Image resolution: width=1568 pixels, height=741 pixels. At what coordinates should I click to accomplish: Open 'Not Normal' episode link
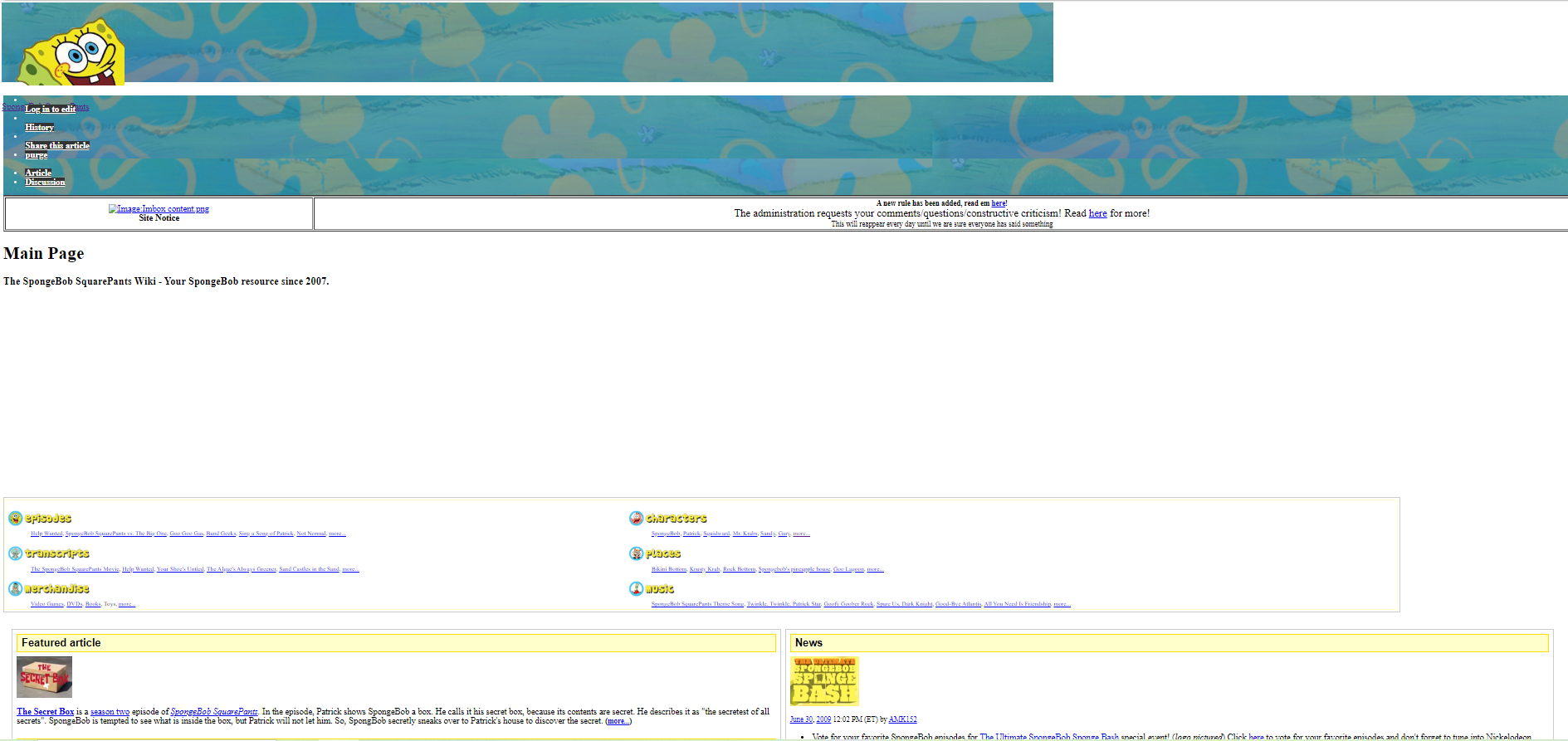pos(311,534)
